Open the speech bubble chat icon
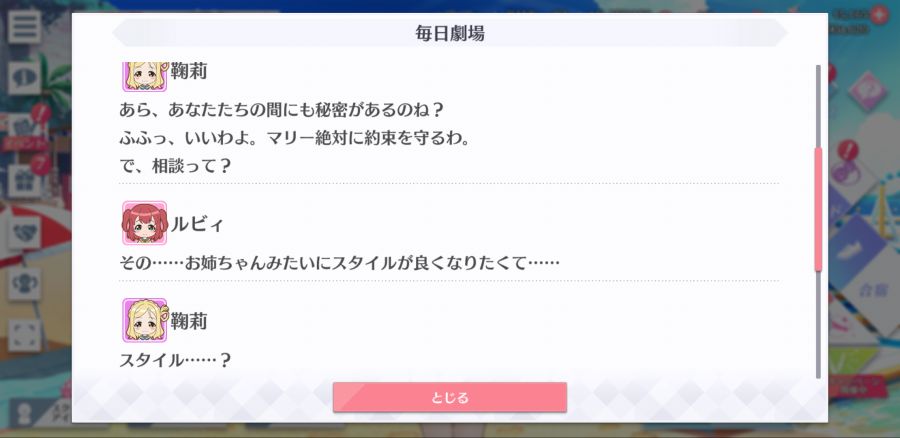The image size is (900, 438). click(x=25, y=78)
